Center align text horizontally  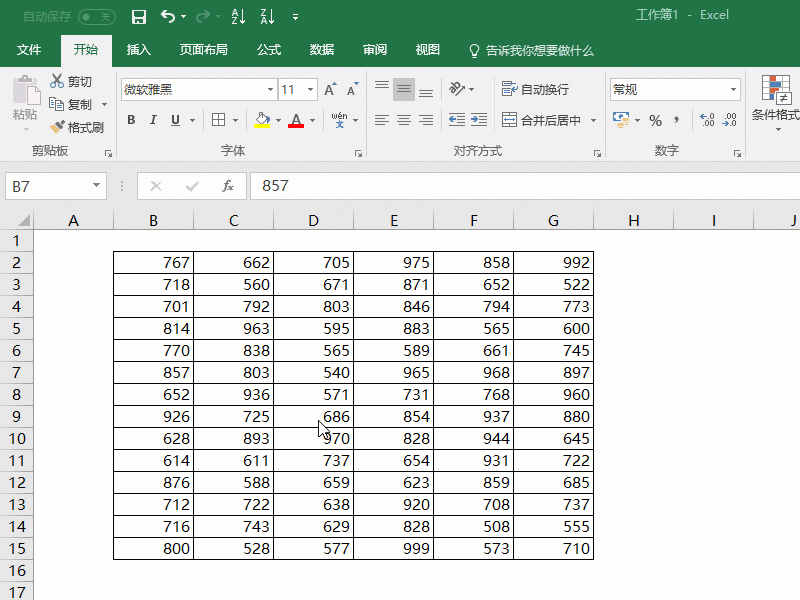[404, 120]
